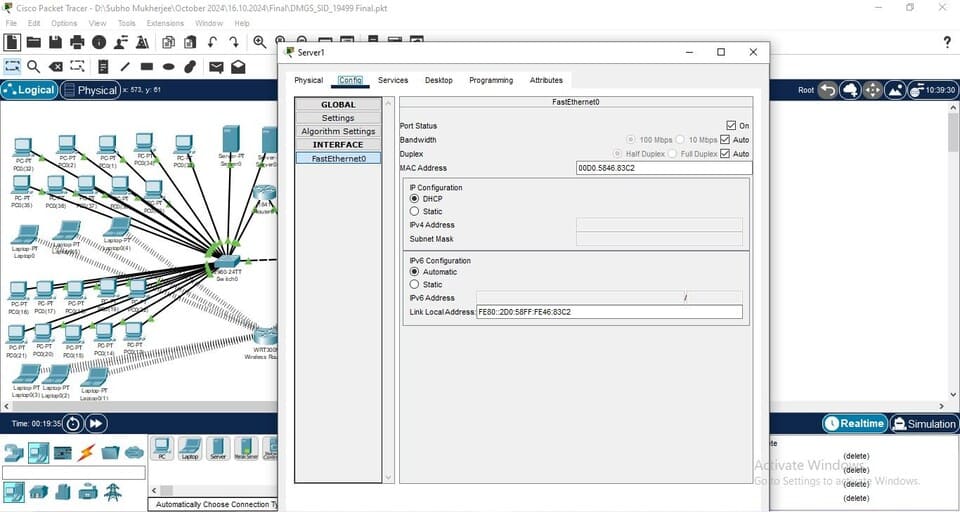Click the device search box
Screen dimensions: 960x512
73,472
